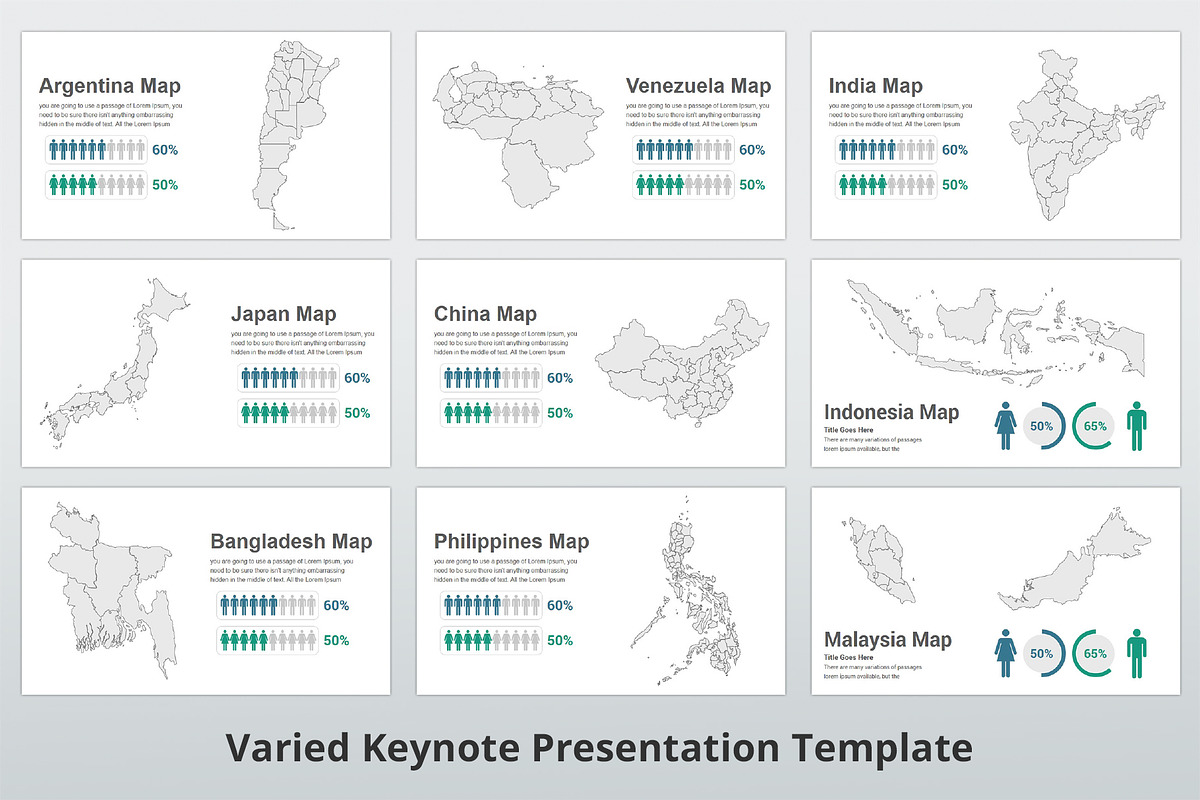This screenshot has height=800, width=1200.
Task: Click the blue male pictogram row on India slide
Action: click(x=886, y=151)
